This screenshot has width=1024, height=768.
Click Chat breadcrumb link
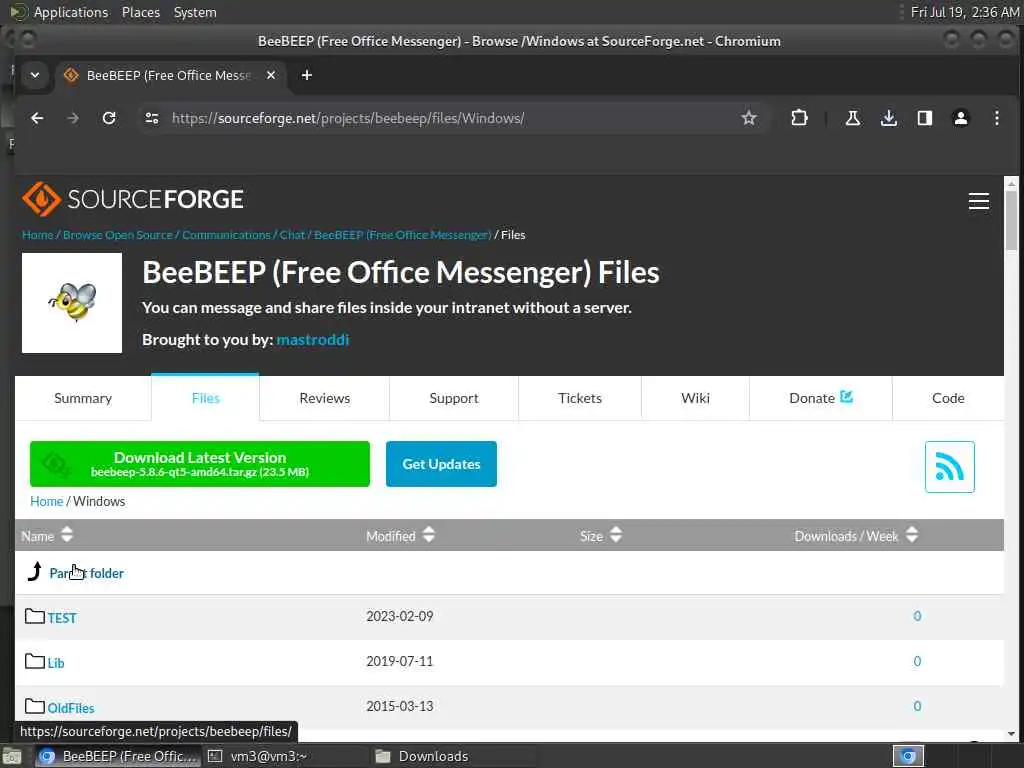pos(292,235)
